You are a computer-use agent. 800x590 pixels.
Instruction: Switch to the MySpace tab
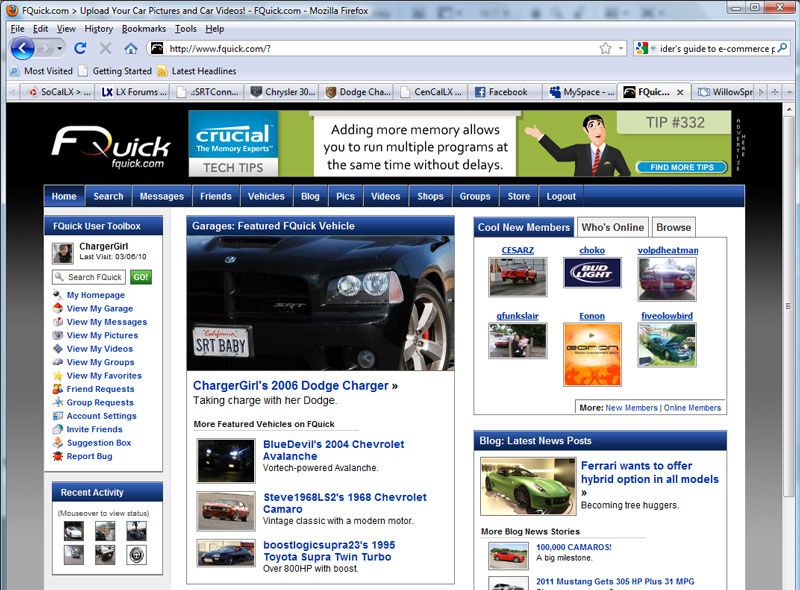pos(582,92)
